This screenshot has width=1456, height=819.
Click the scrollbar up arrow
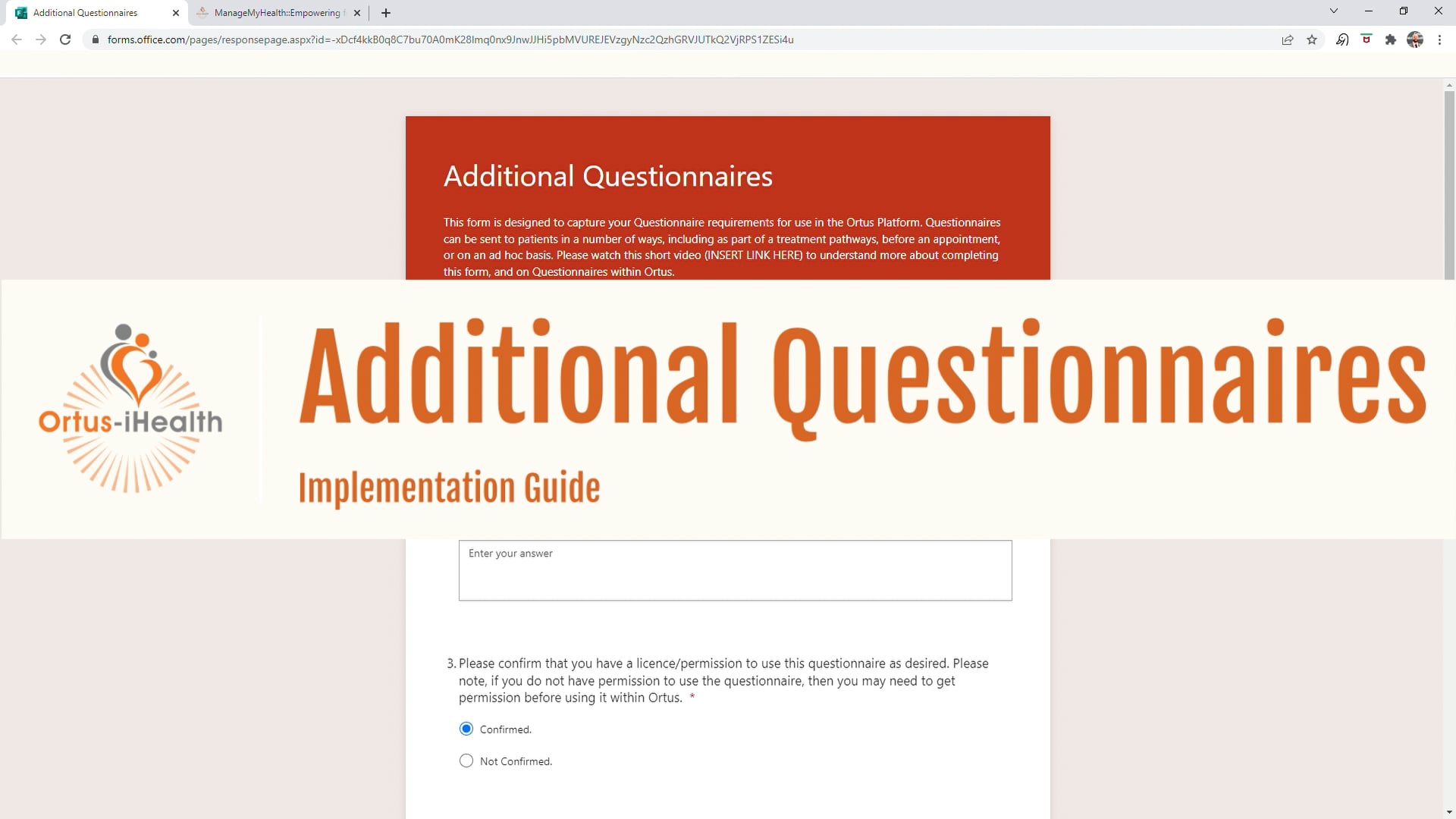1449,85
